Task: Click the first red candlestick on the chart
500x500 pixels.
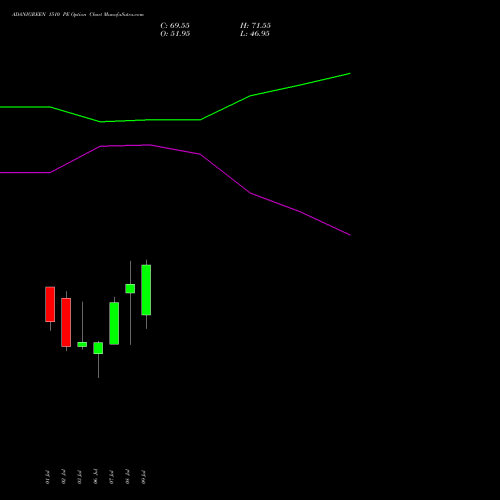Action: click(x=50, y=304)
